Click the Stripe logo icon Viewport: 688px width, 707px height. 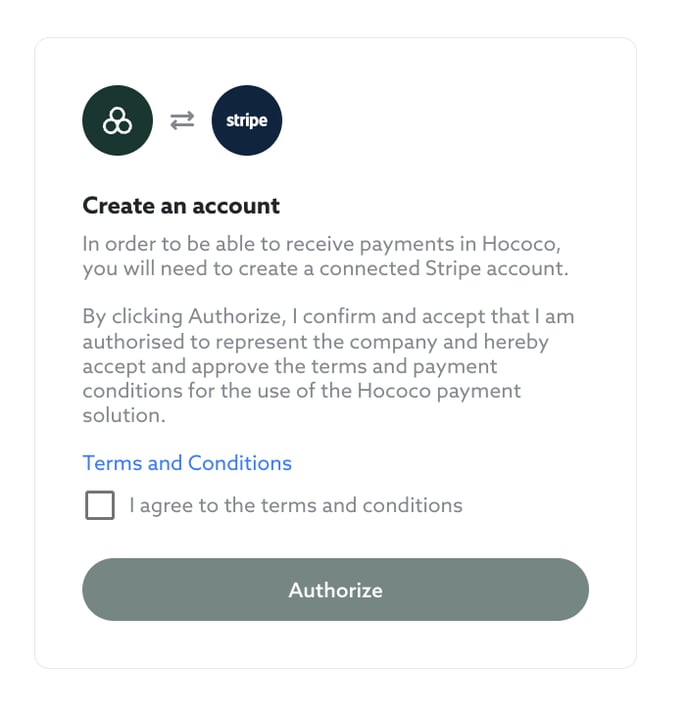click(x=247, y=121)
